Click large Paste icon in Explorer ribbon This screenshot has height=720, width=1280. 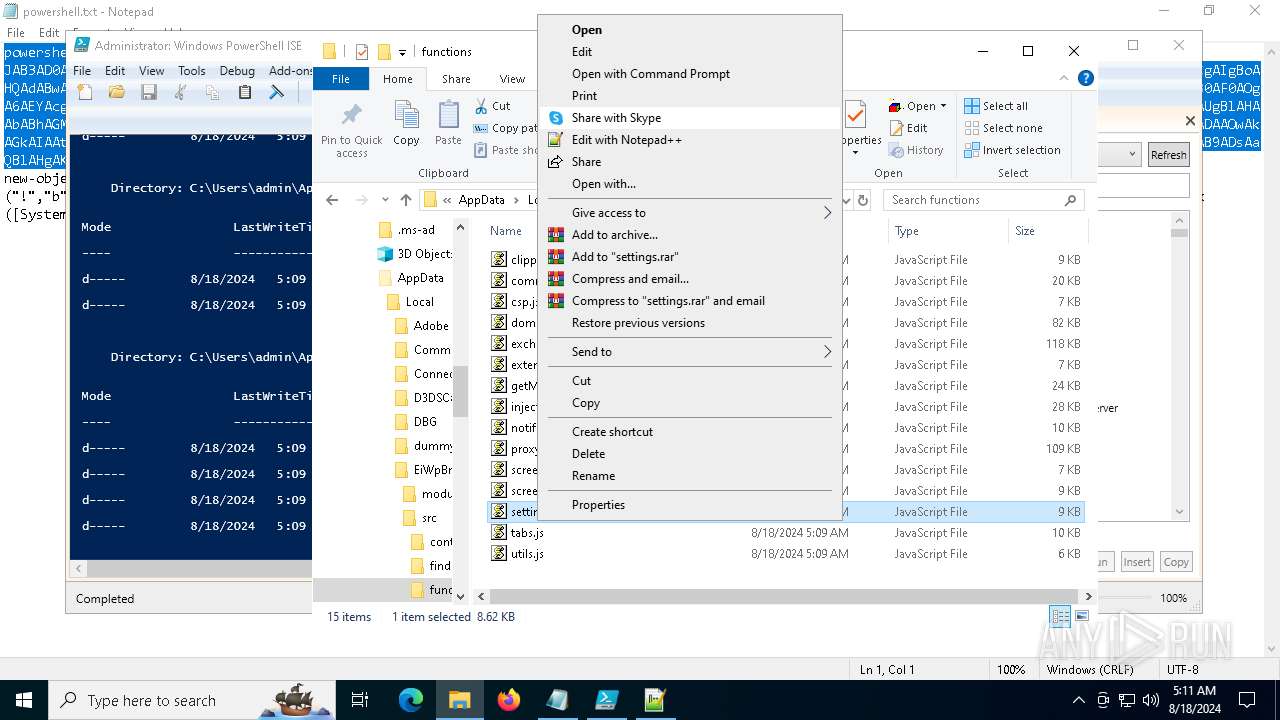tap(448, 124)
